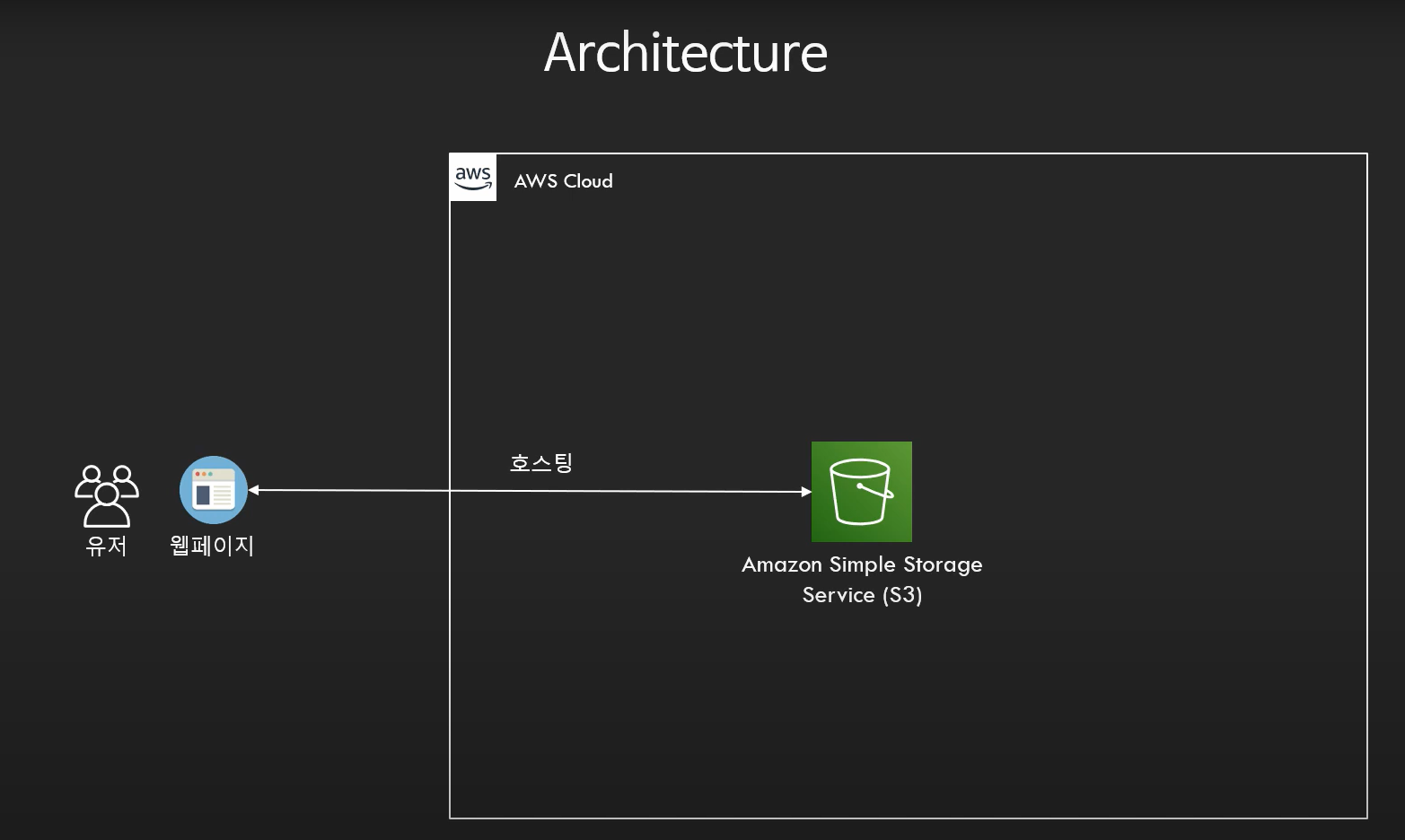Click the Architecture title text

point(686,53)
